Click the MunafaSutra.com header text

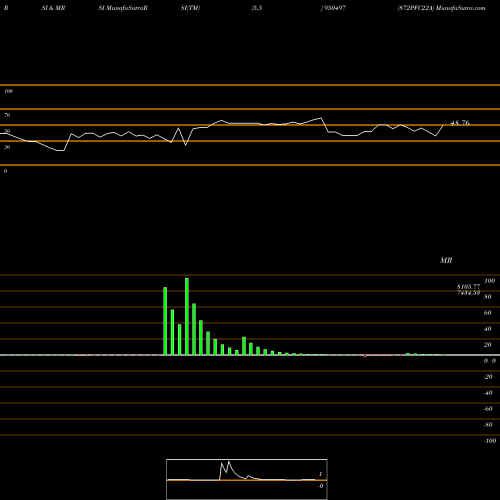[x=460, y=8]
